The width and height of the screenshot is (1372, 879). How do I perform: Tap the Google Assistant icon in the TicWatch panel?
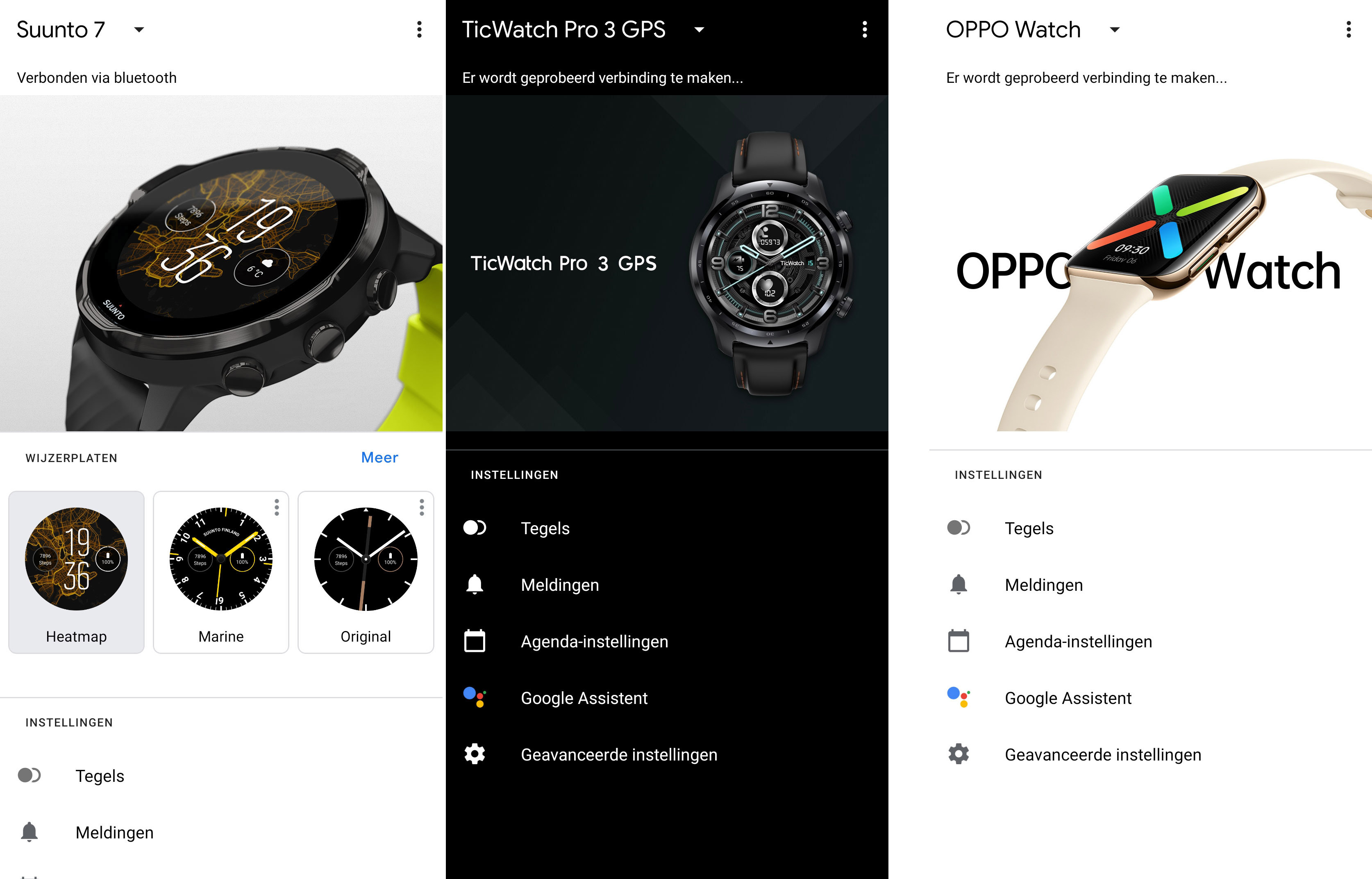(x=475, y=697)
